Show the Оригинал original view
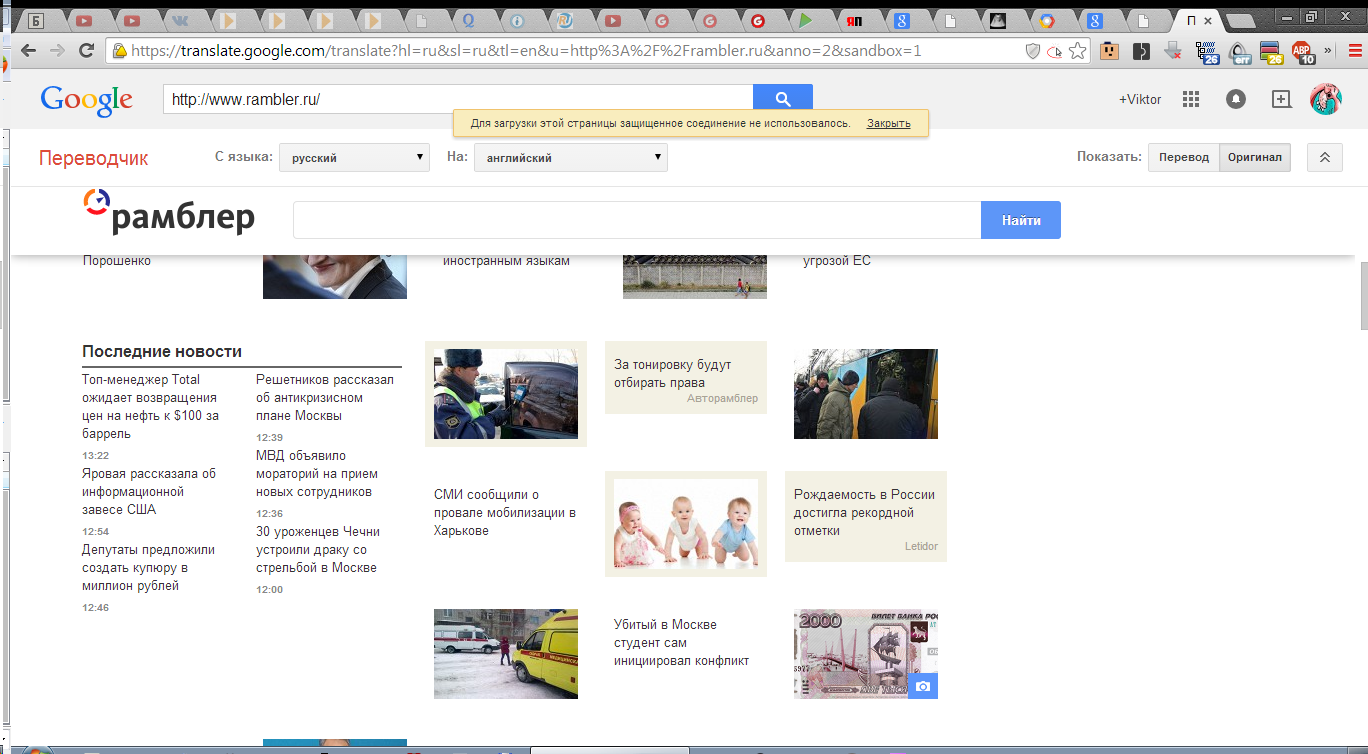The height and width of the screenshot is (754, 1368). 1255,158
